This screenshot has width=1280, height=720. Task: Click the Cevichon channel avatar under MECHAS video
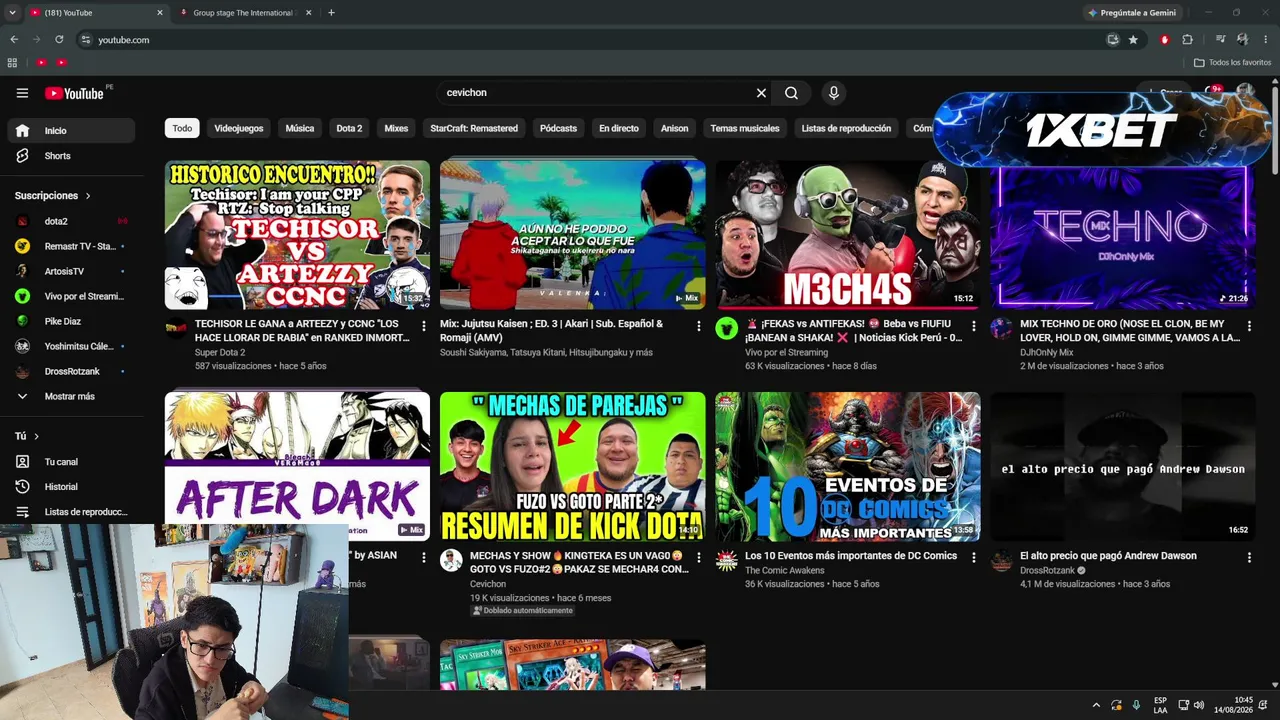(x=452, y=561)
